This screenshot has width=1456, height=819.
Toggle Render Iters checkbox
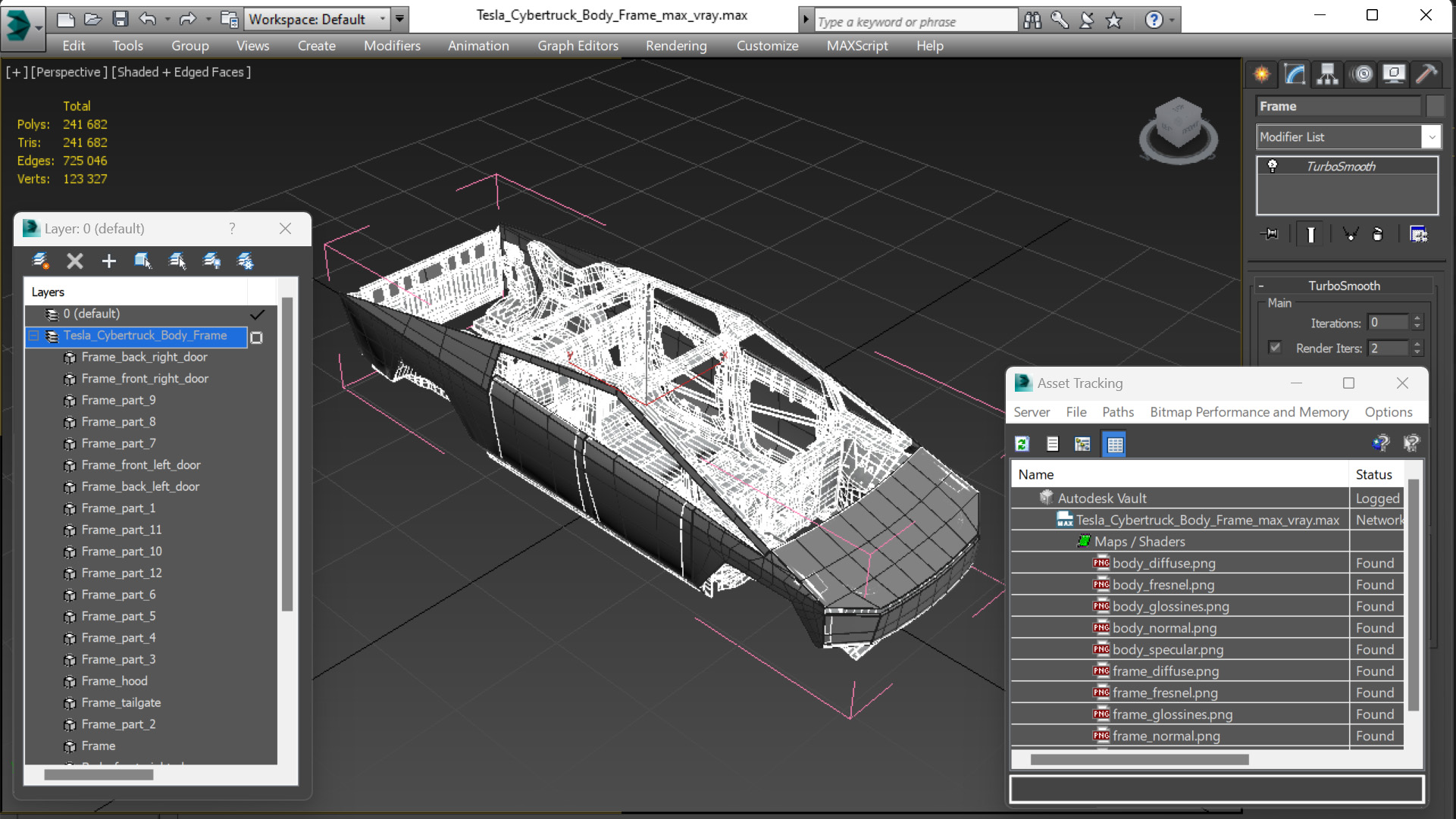tap(1276, 347)
